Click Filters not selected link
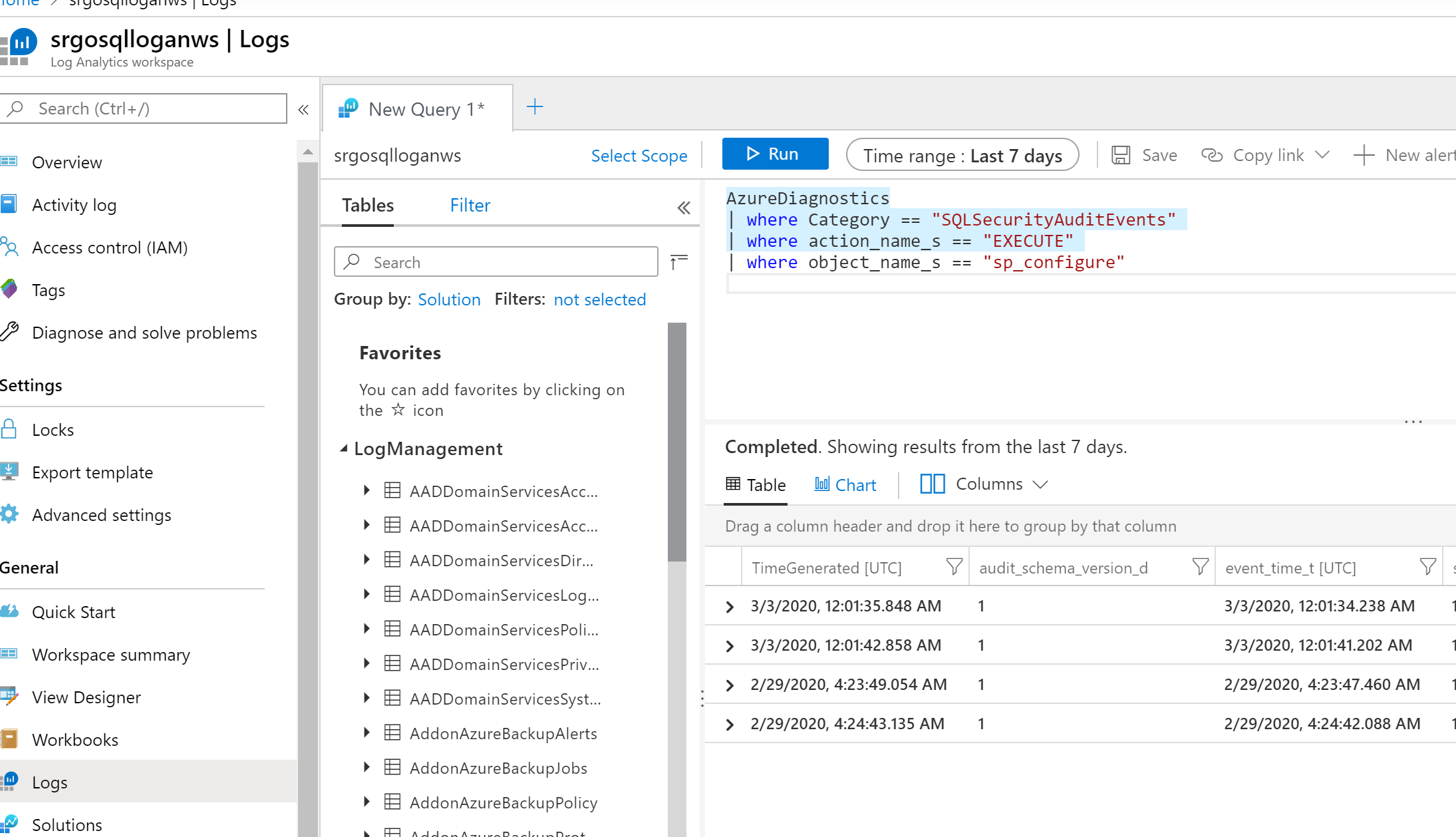The height and width of the screenshot is (837, 1456). point(599,299)
